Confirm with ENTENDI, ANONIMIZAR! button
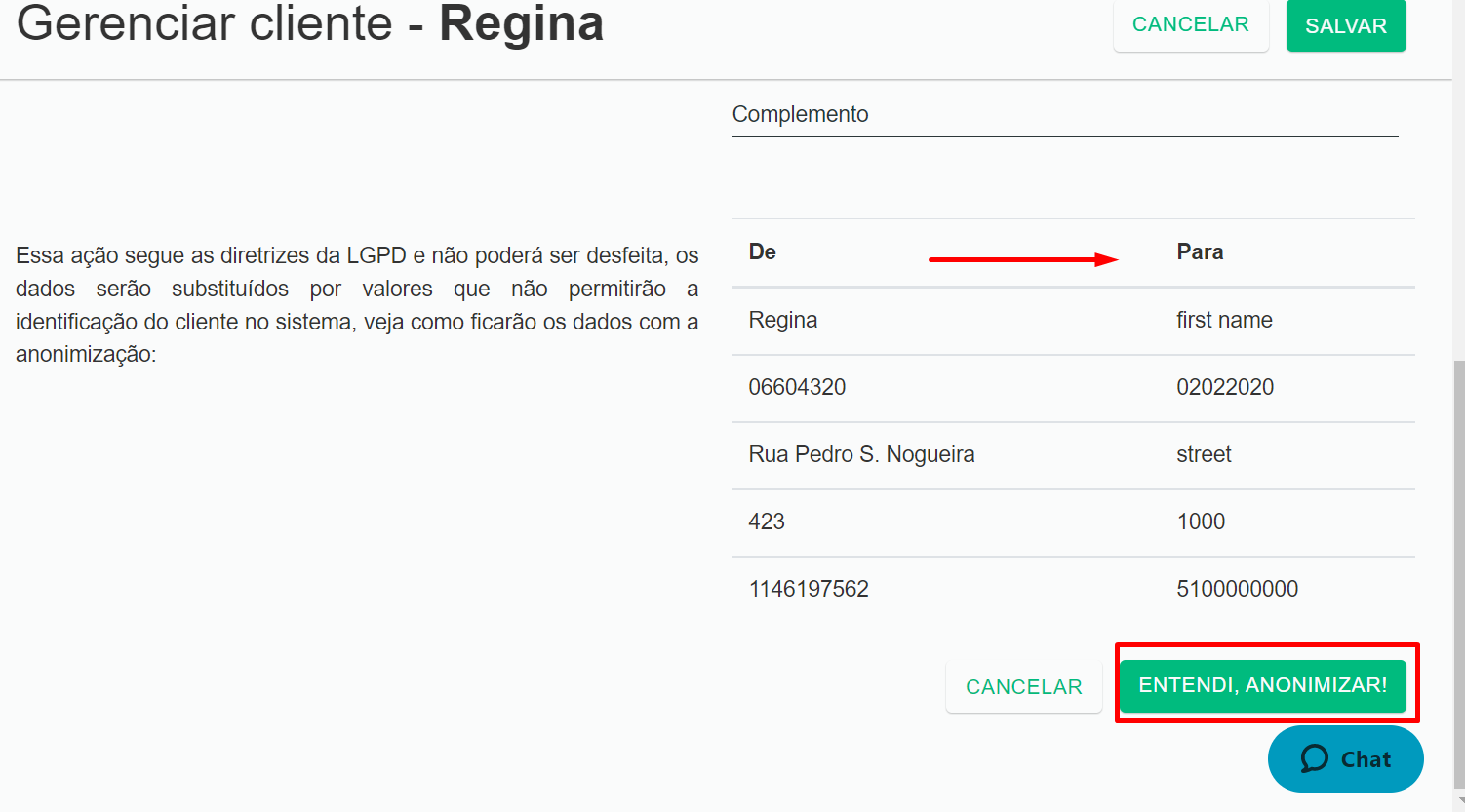The height and width of the screenshot is (812, 1465). (x=1263, y=685)
